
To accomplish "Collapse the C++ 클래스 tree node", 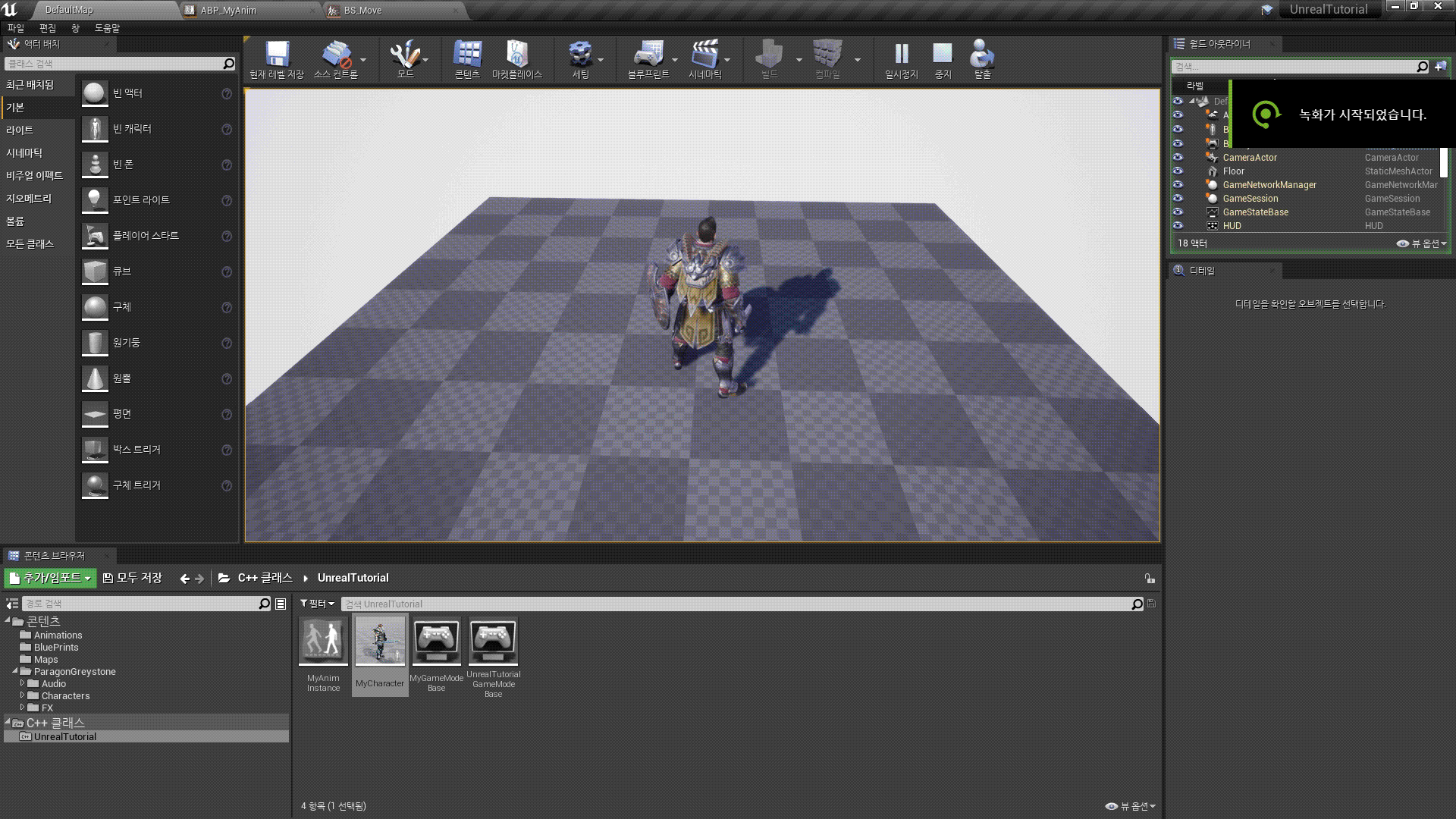I will coord(8,723).
